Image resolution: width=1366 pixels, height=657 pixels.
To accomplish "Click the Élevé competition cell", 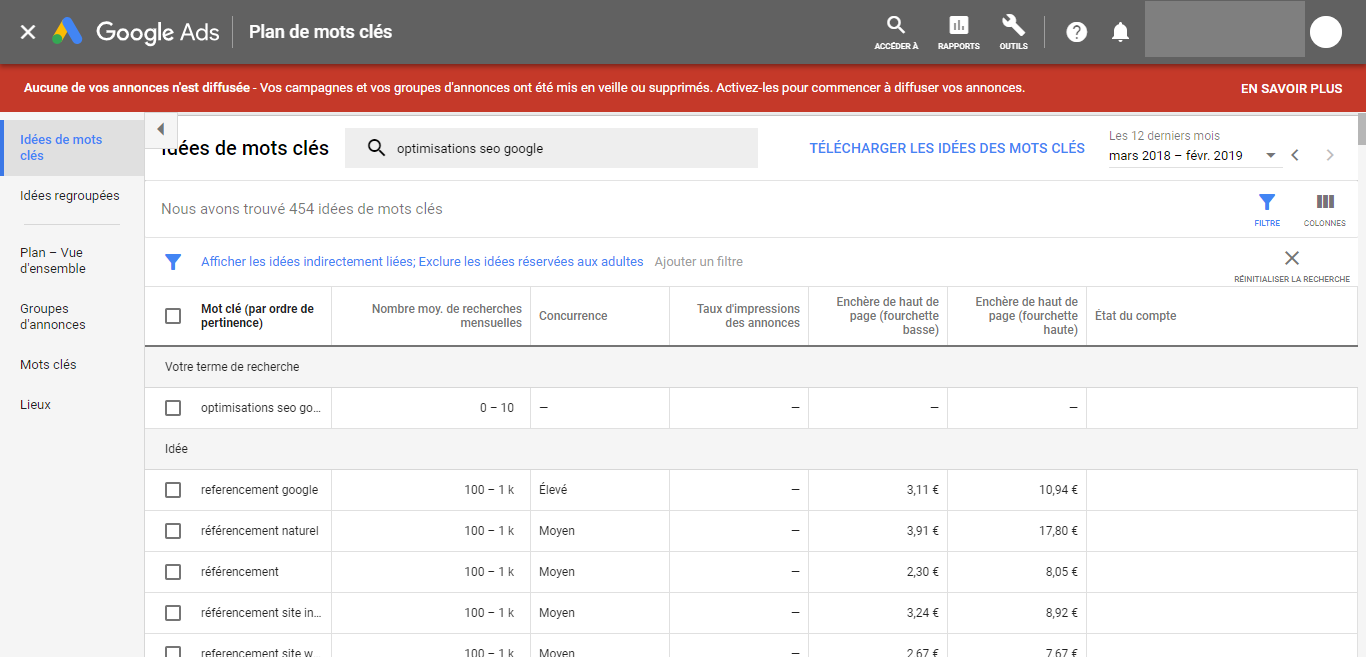I will point(553,490).
